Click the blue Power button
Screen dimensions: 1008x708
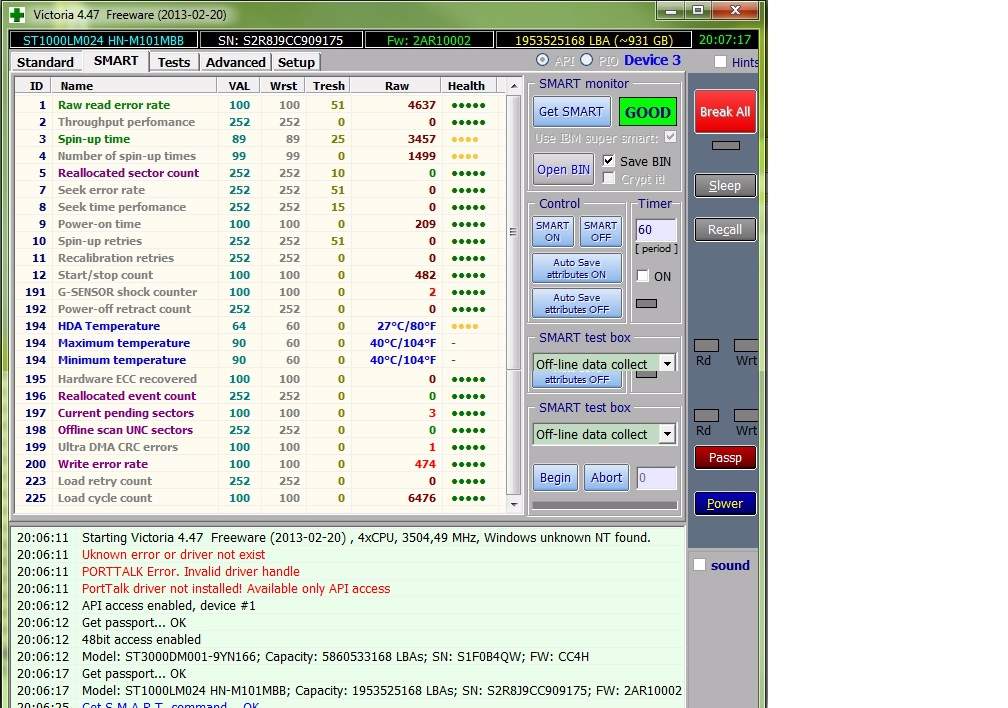coord(725,504)
